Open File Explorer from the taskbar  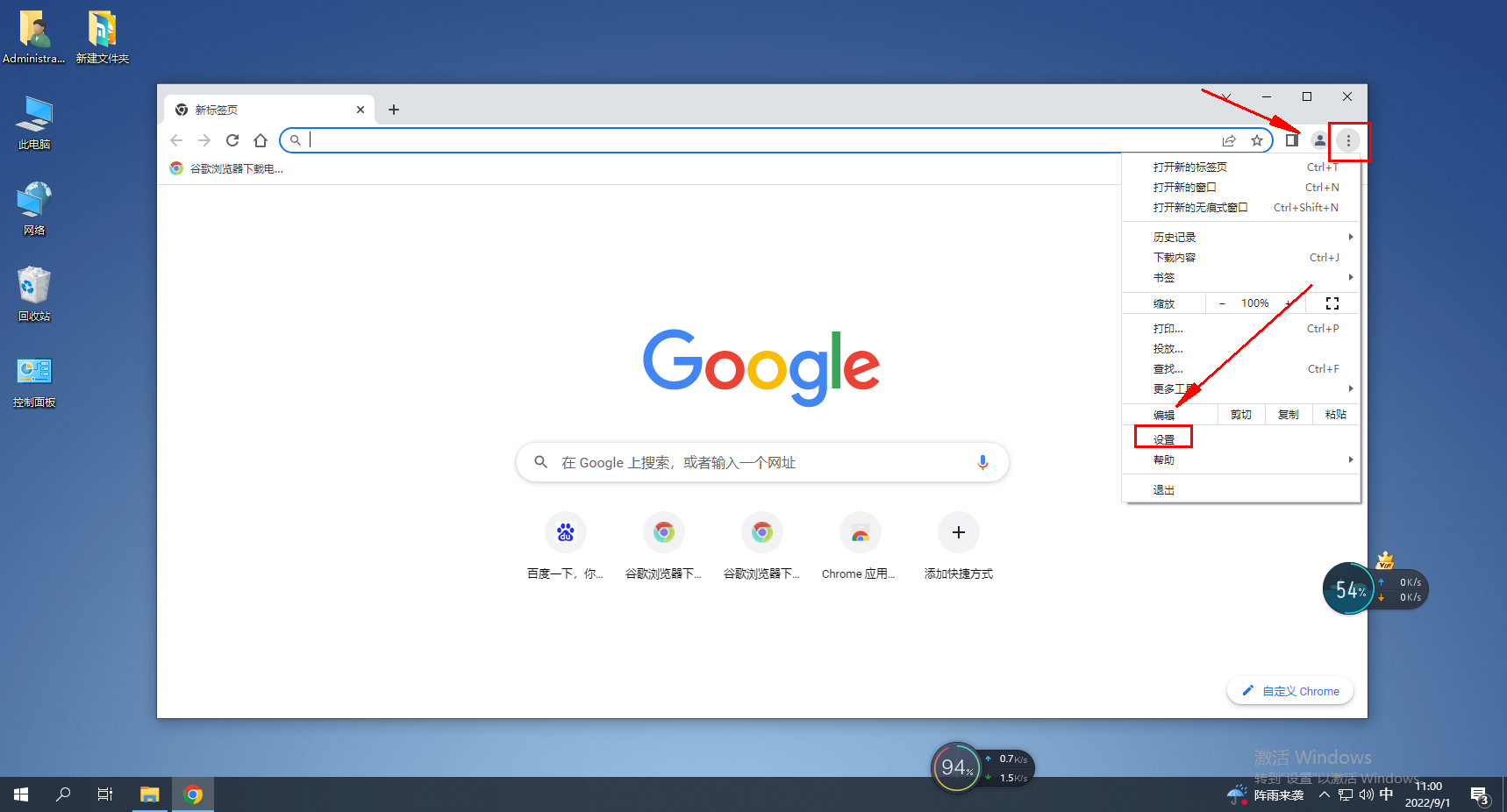coord(150,794)
